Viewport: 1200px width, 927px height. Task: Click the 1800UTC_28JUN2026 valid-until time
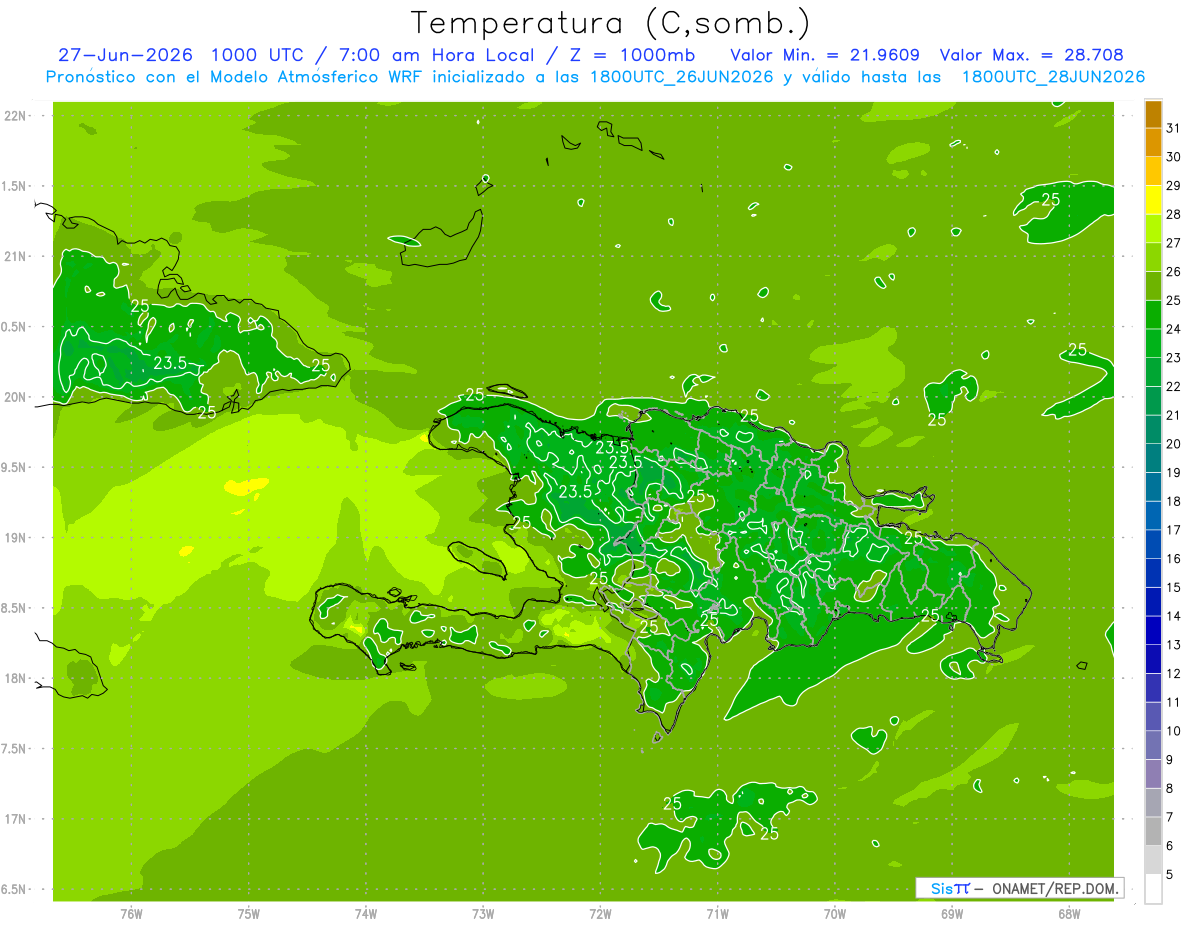tap(1053, 77)
